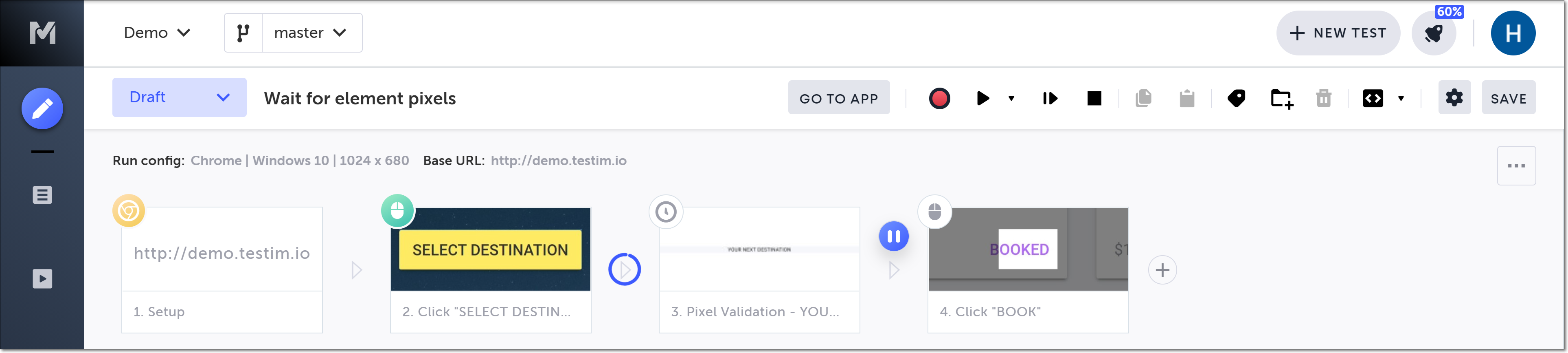Open the settings gear in toolbar
This screenshot has width=1568, height=353.
tap(1454, 97)
